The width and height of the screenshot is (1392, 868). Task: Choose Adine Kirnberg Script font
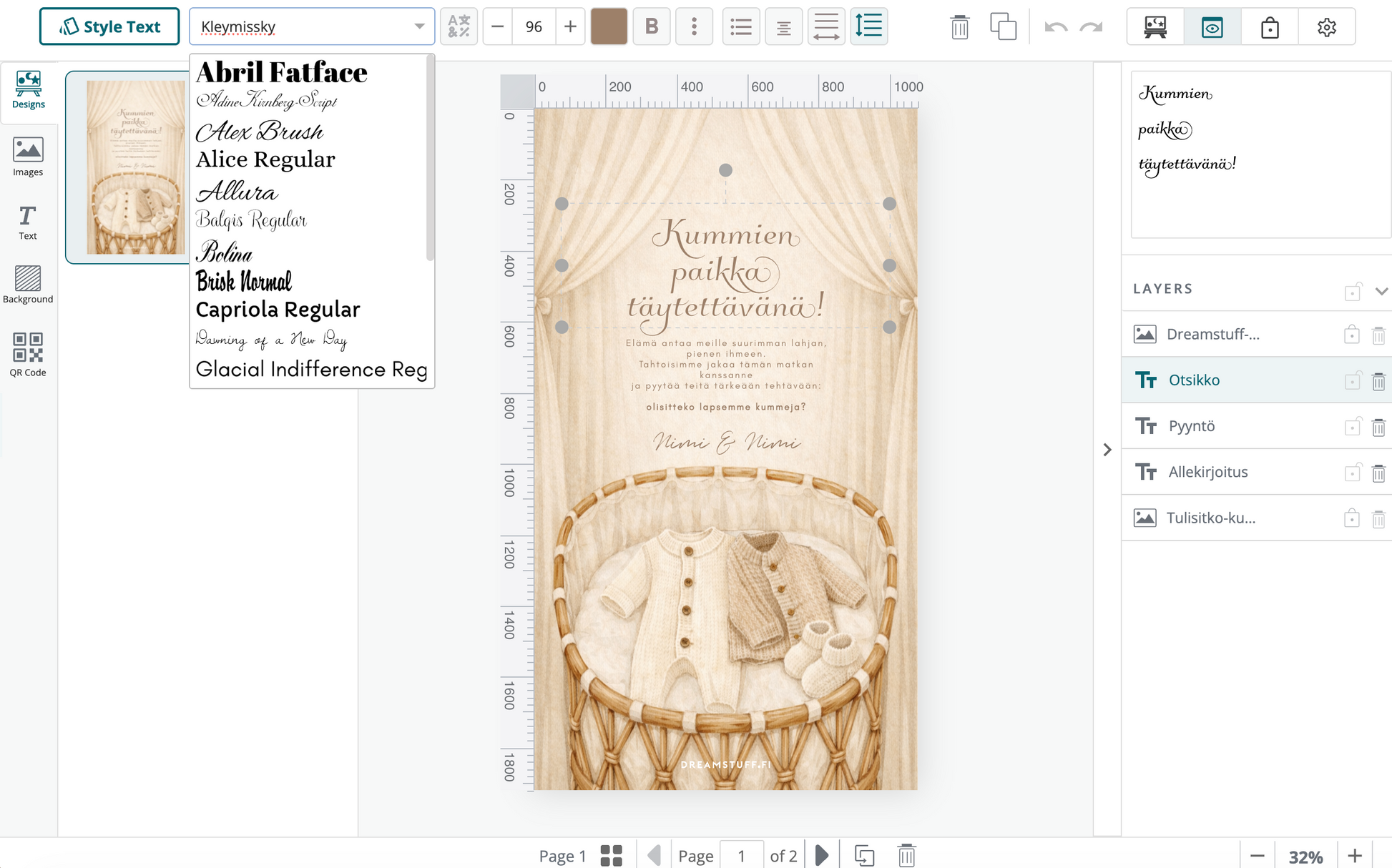[266, 101]
